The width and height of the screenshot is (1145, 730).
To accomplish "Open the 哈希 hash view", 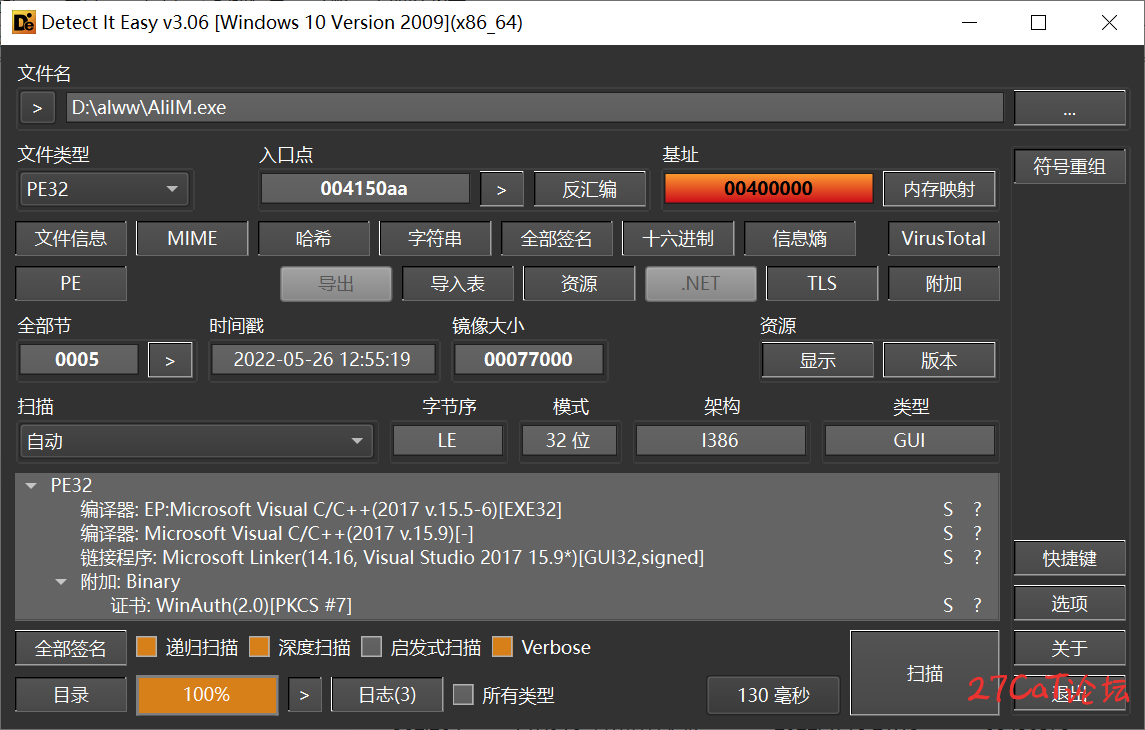I will [x=313, y=239].
